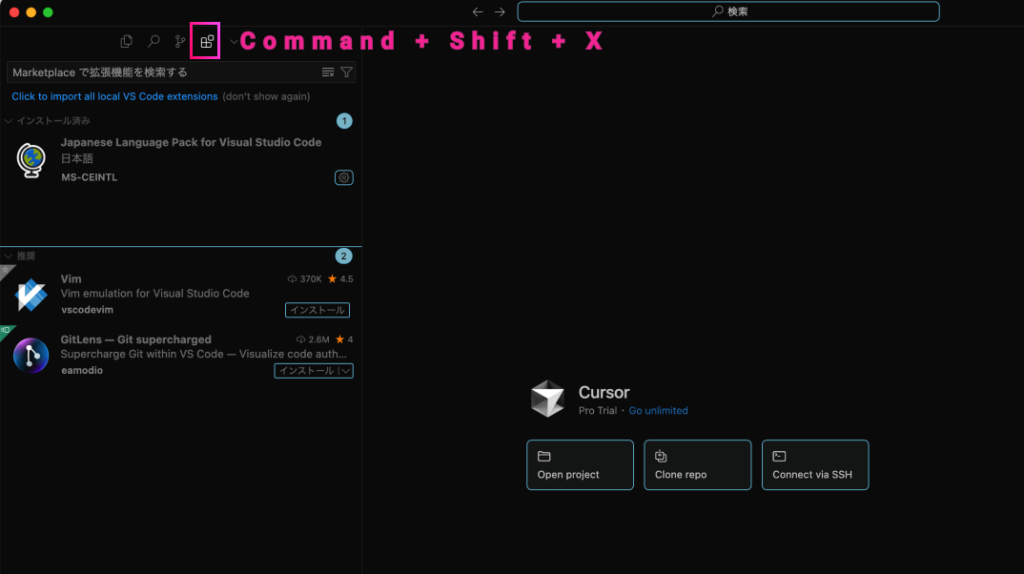Install the Vim extension
This screenshot has width=1024, height=574.
click(317, 310)
